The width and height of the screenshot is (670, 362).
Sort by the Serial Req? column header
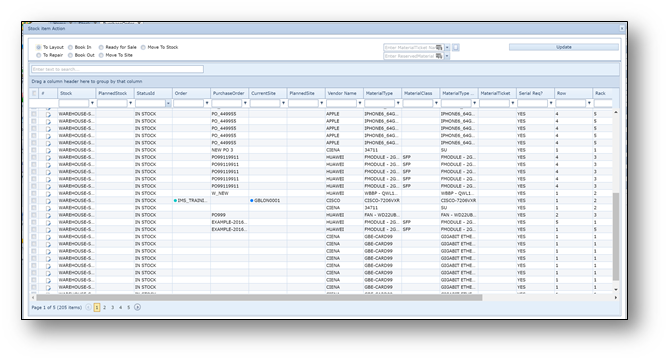click(535, 93)
